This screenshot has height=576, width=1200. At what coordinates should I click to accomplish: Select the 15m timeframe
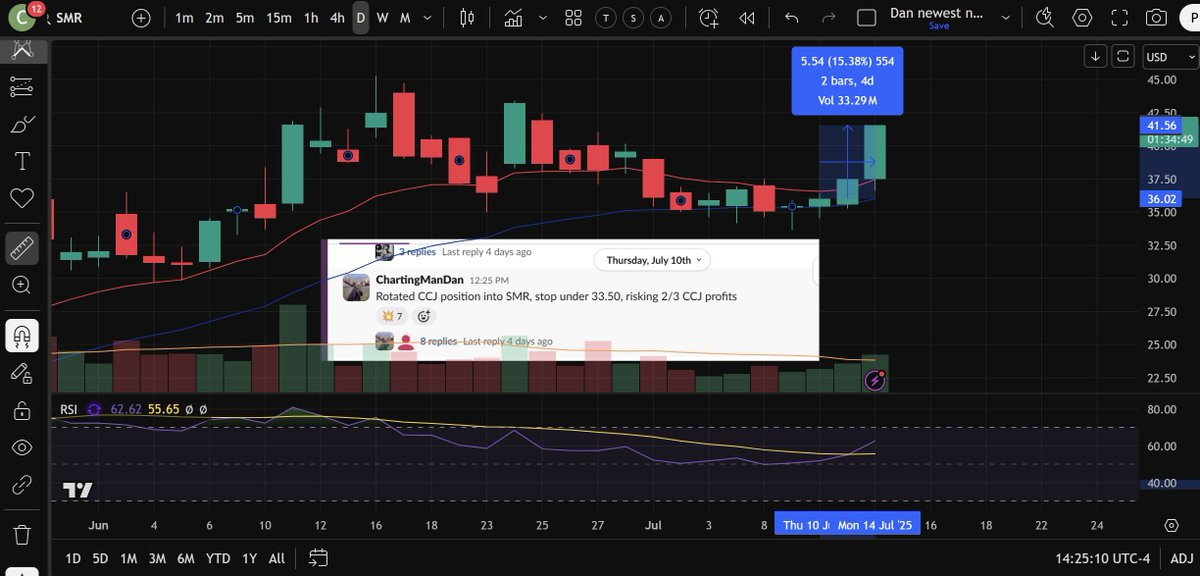pos(279,18)
